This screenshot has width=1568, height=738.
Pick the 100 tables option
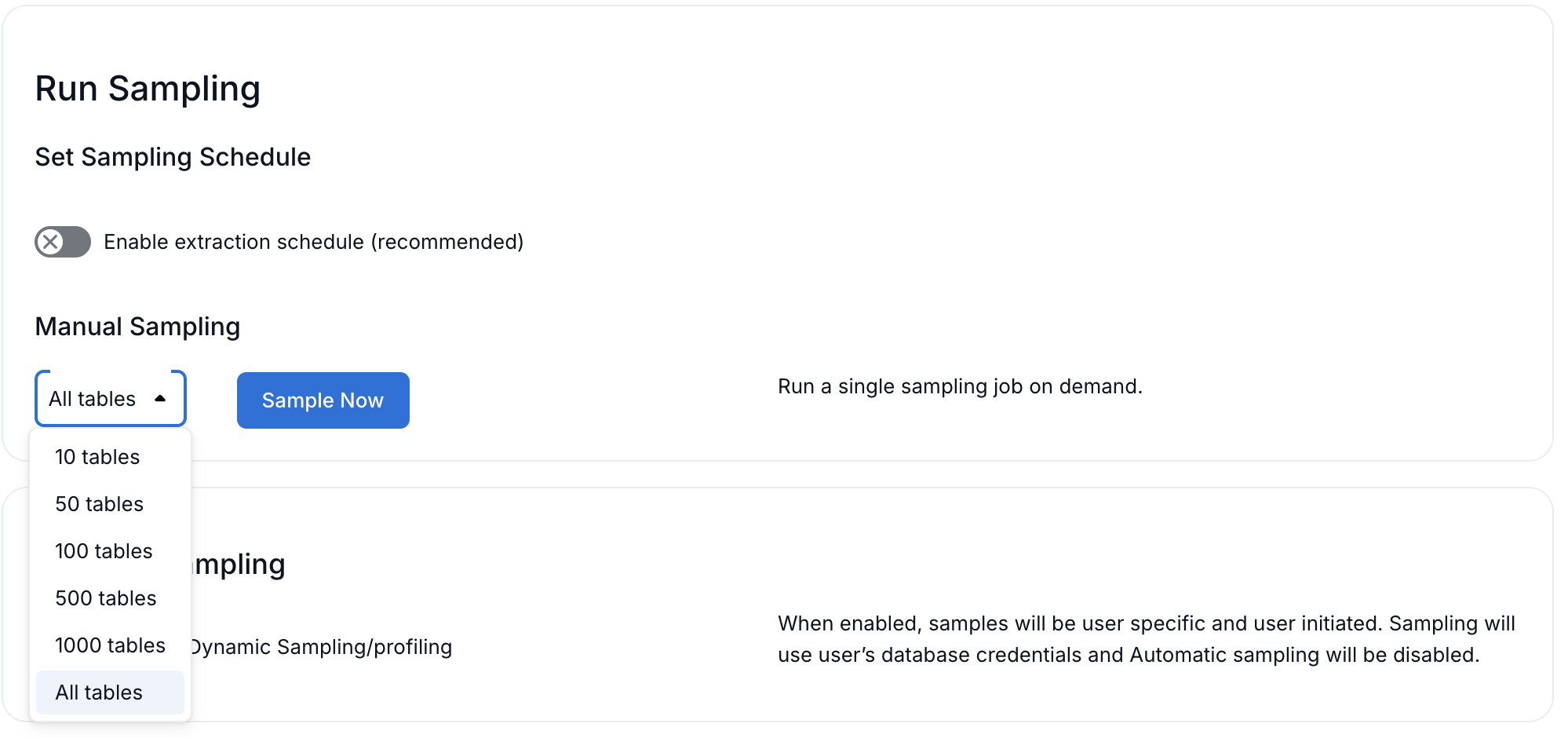(104, 551)
